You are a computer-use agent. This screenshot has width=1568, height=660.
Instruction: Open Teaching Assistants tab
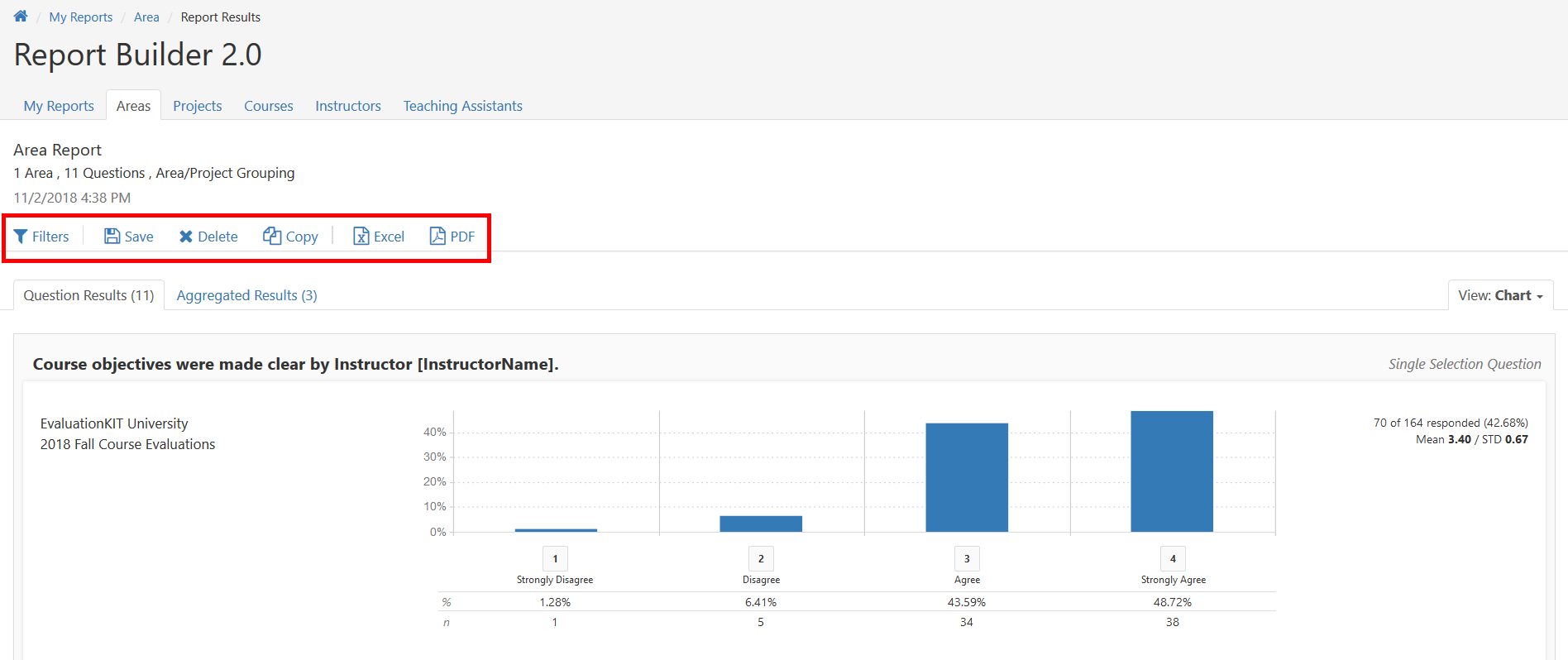(x=463, y=106)
